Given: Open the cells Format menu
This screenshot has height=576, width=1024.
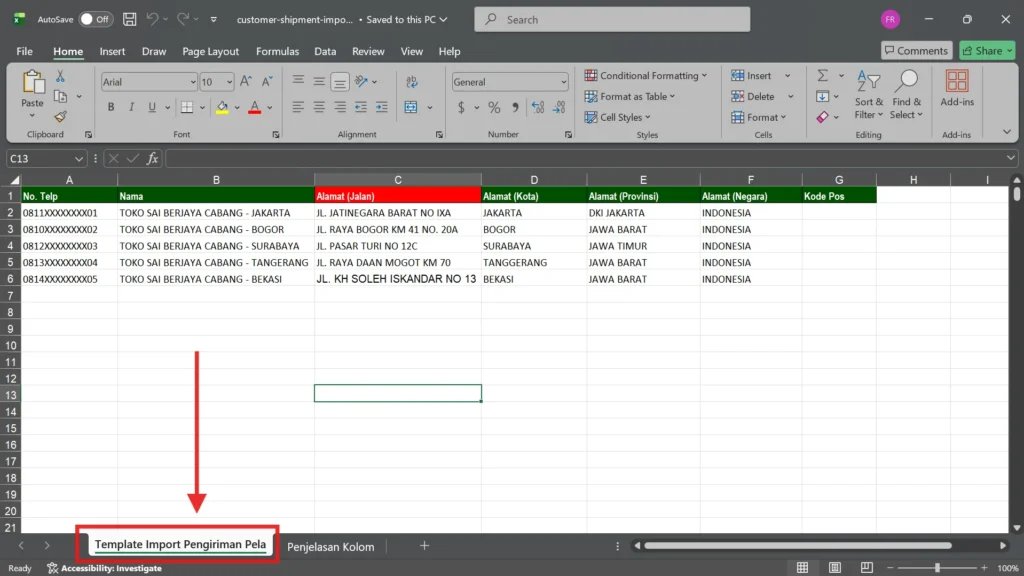Looking at the screenshot, I should point(759,118).
